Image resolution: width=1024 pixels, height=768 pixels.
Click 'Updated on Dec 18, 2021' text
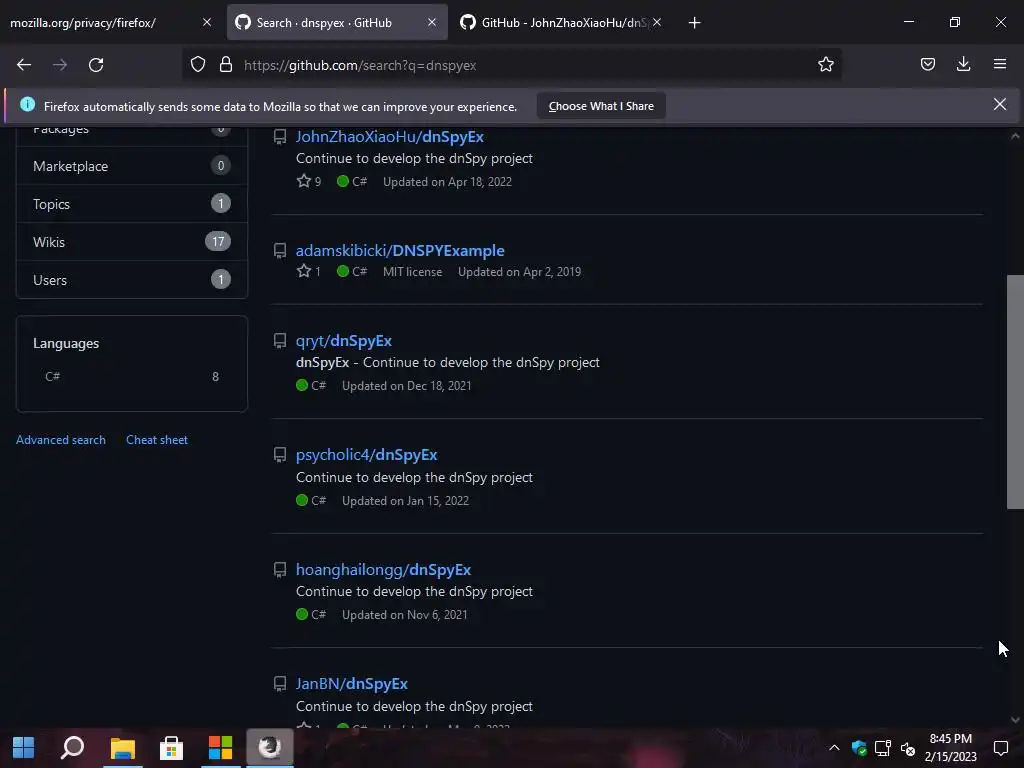[x=406, y=386]
